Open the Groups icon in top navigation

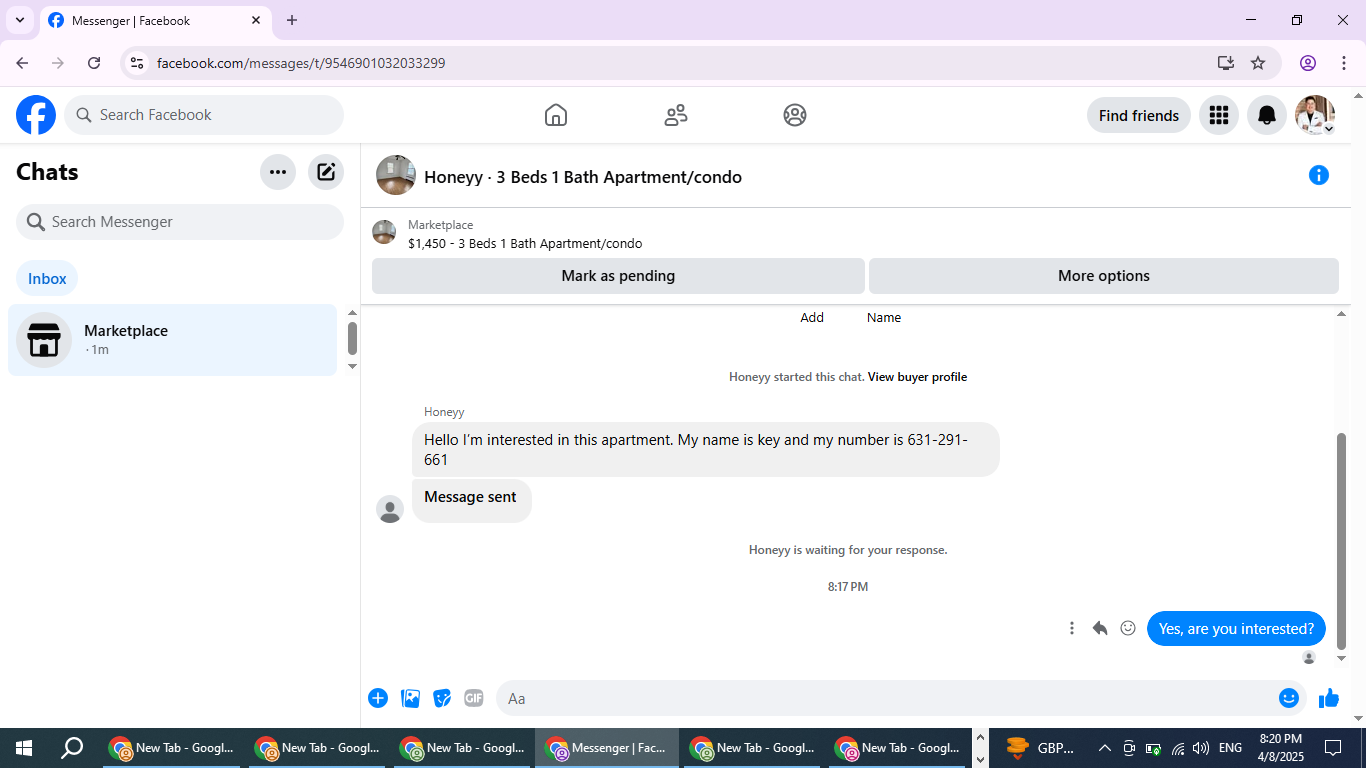[795, 115]
